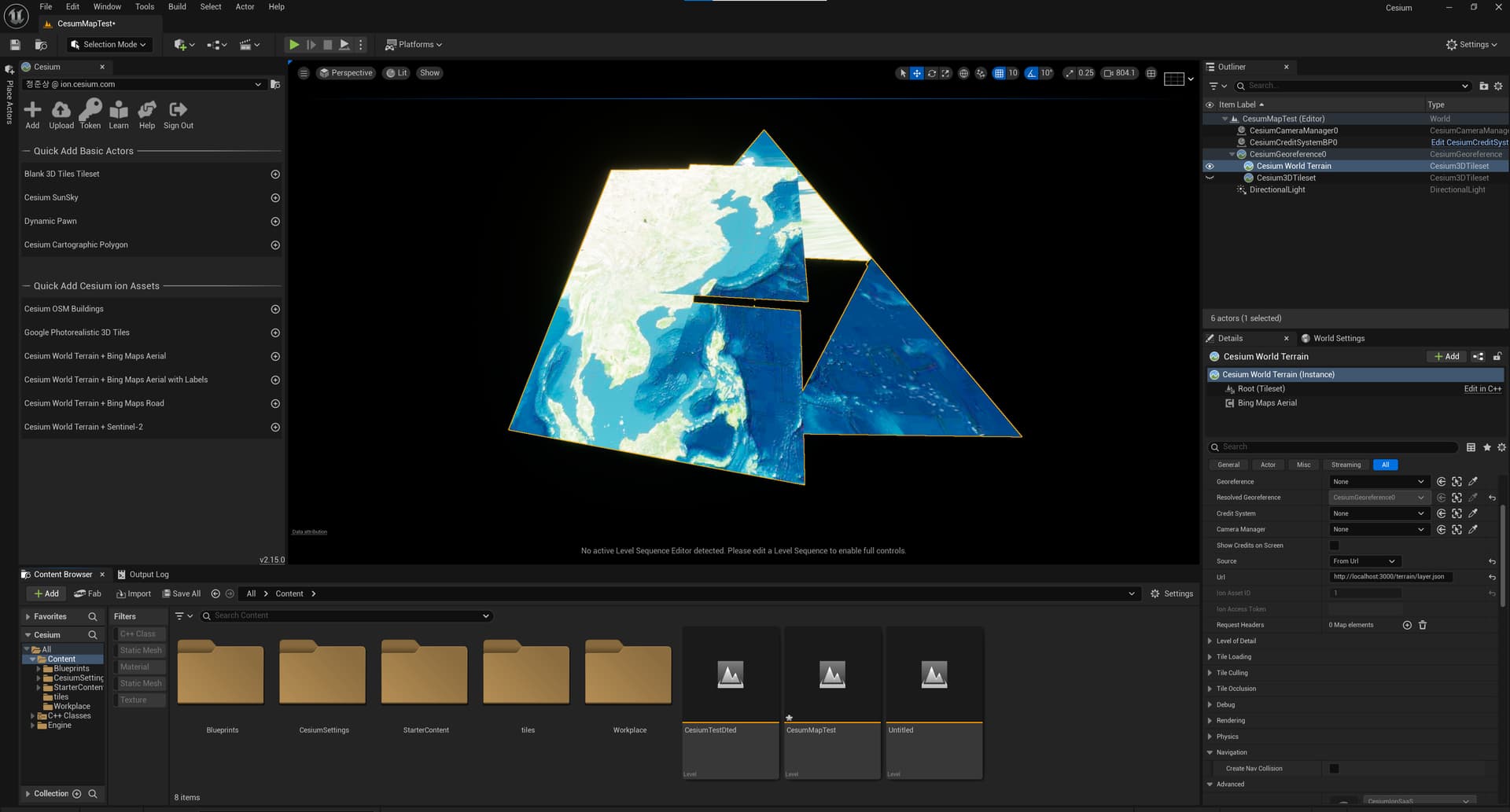Open Credit System None dropdown
Viewport: 1510px width, 812px height.
point(1379,513)
